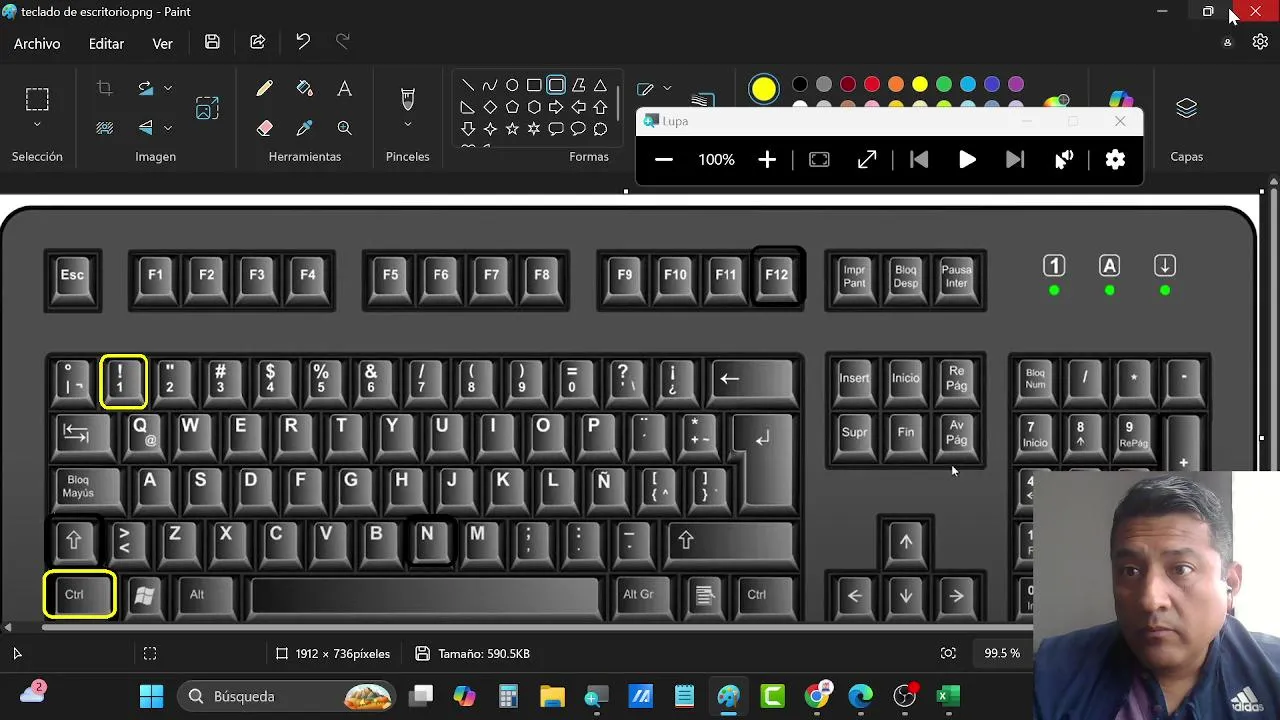Pick the triangle shape
This screenshot has height=720, width=1280.
point(600,85)
